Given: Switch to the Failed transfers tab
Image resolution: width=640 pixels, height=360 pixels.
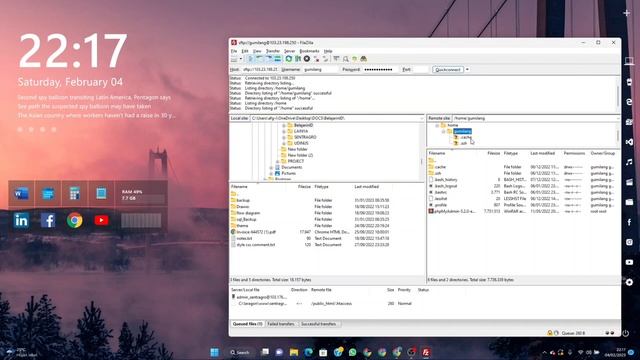Looking at the screenshot, I should coord(281,324).
